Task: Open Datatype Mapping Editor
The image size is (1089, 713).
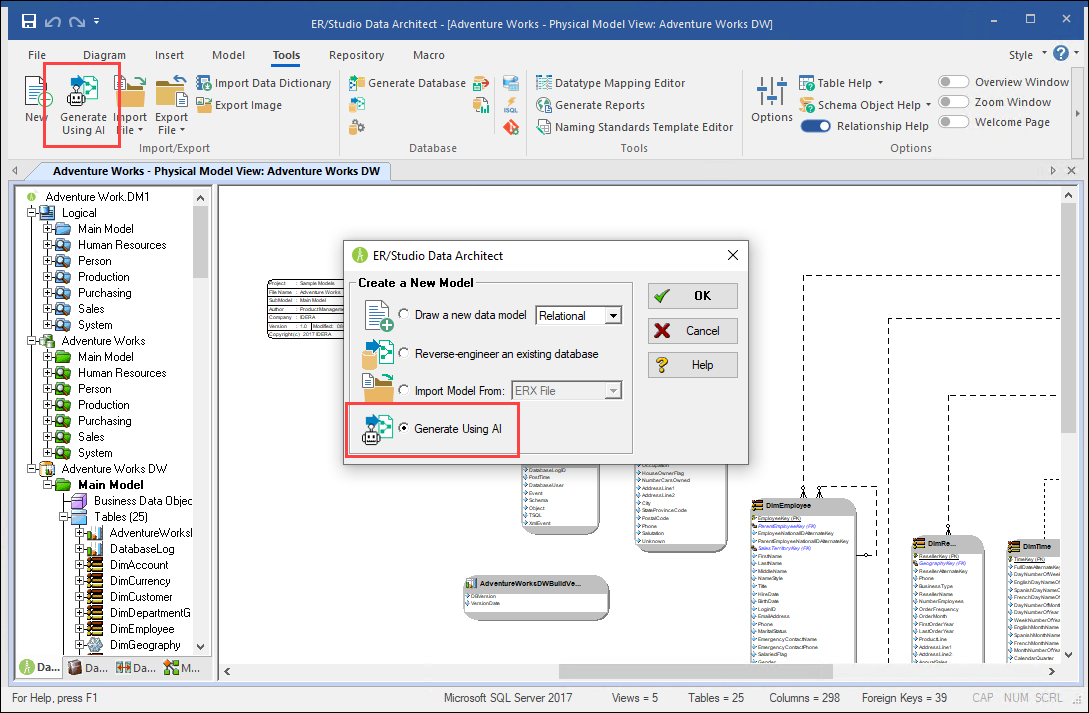Action: pos(610,83)
